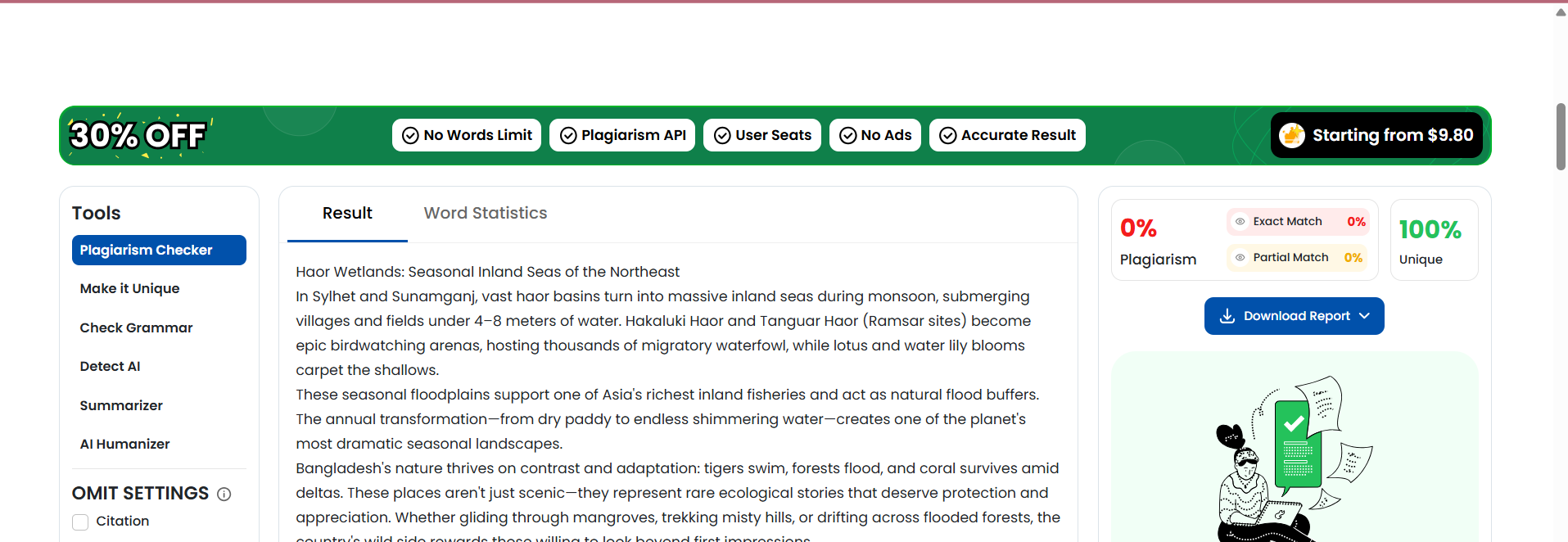Select the Result tab
Image resolution: width=1568 pixels, height=542 pixels.
tap(347, 214)
